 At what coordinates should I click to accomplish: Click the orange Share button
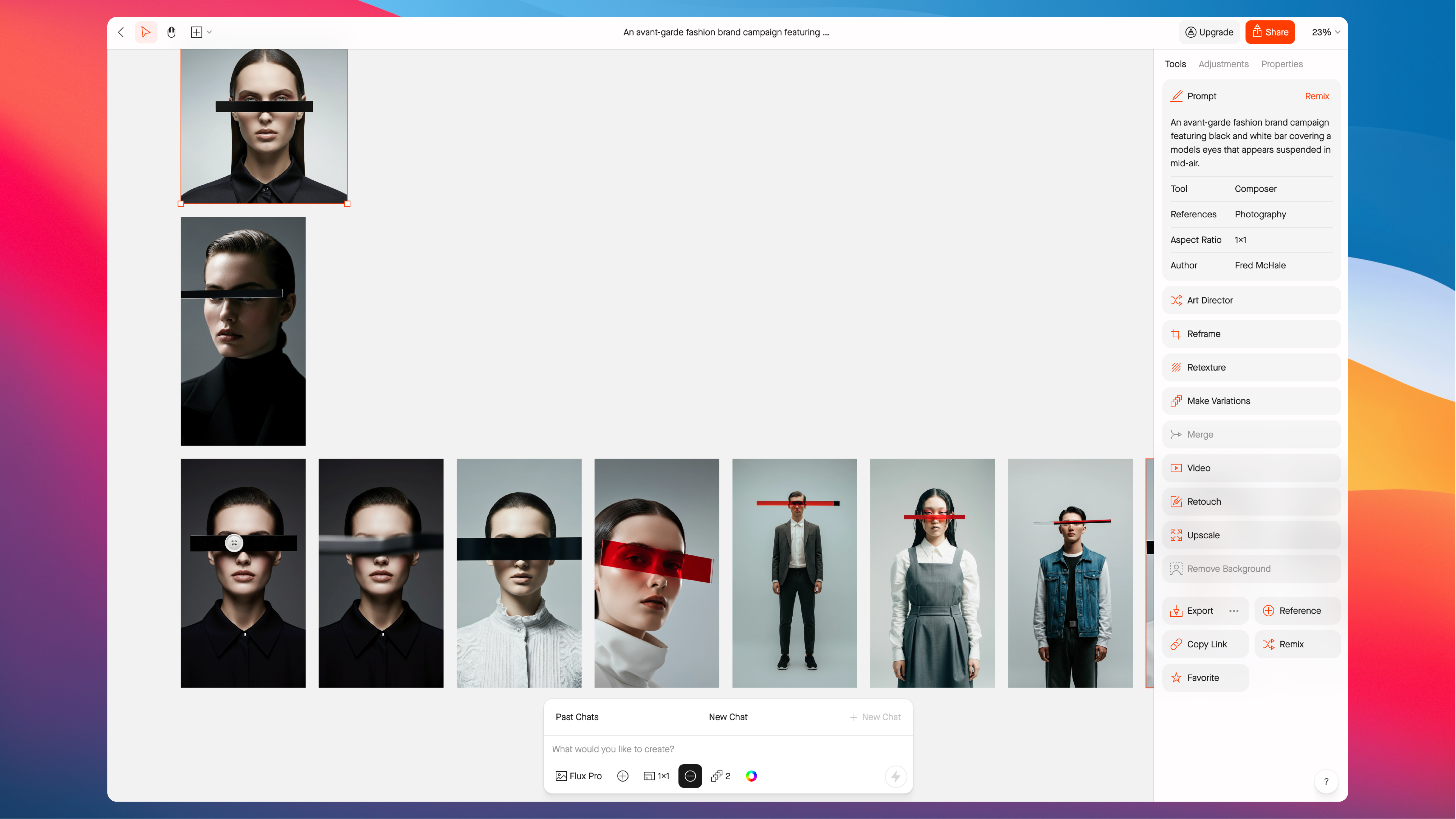coord(1270,32)
